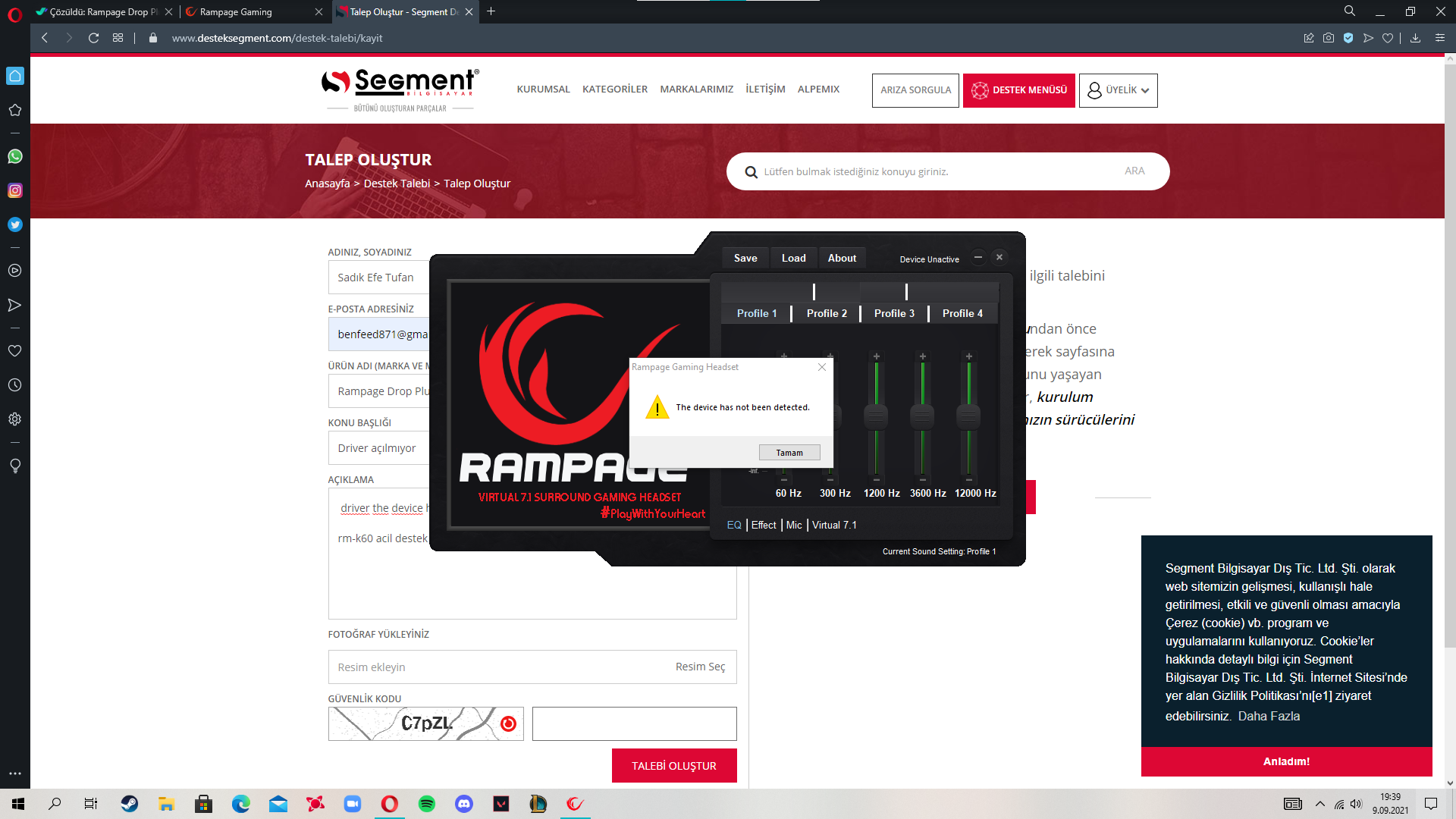This screenshot has height=819, width=1456.
Task: Open the Effect tab in Rampage software
Action: coord(764,525)
